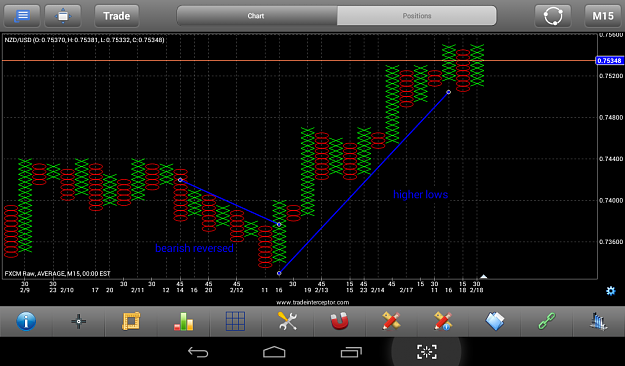Tap the chart pan/move icon
The height and width of the screenshot is (366, 625).
[x=63, y=16]
